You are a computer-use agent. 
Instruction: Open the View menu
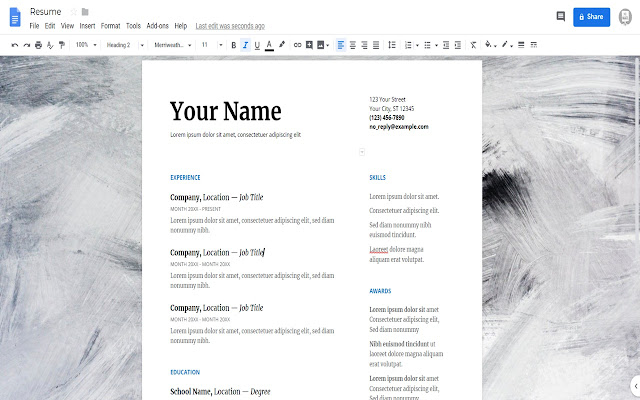pos(67,26)
